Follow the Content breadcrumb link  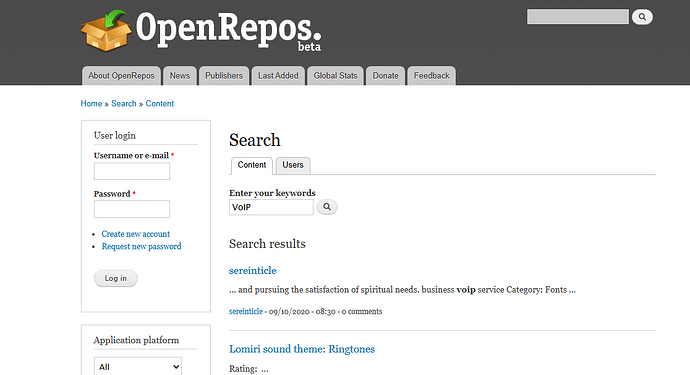pyautogui.click(x=160, y=103)
